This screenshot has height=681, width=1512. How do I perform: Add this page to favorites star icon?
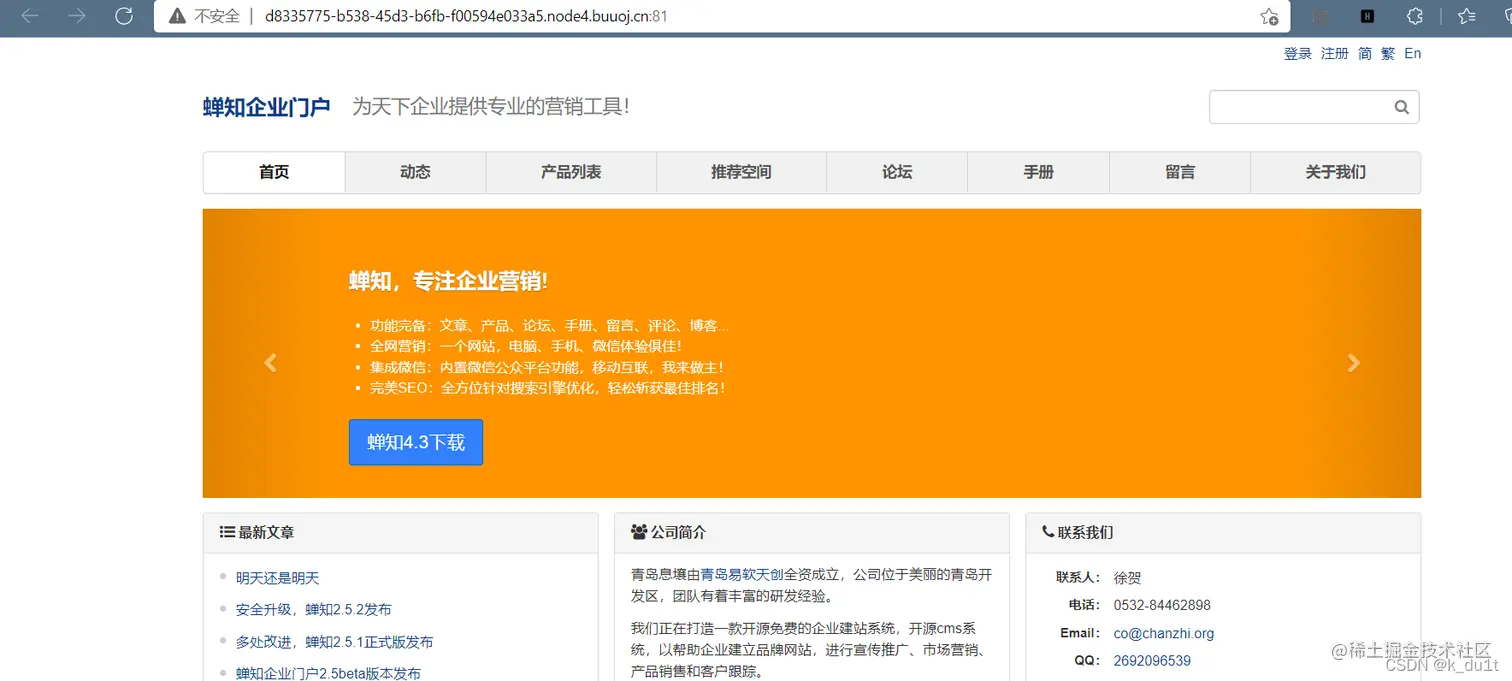(1269, 16)
